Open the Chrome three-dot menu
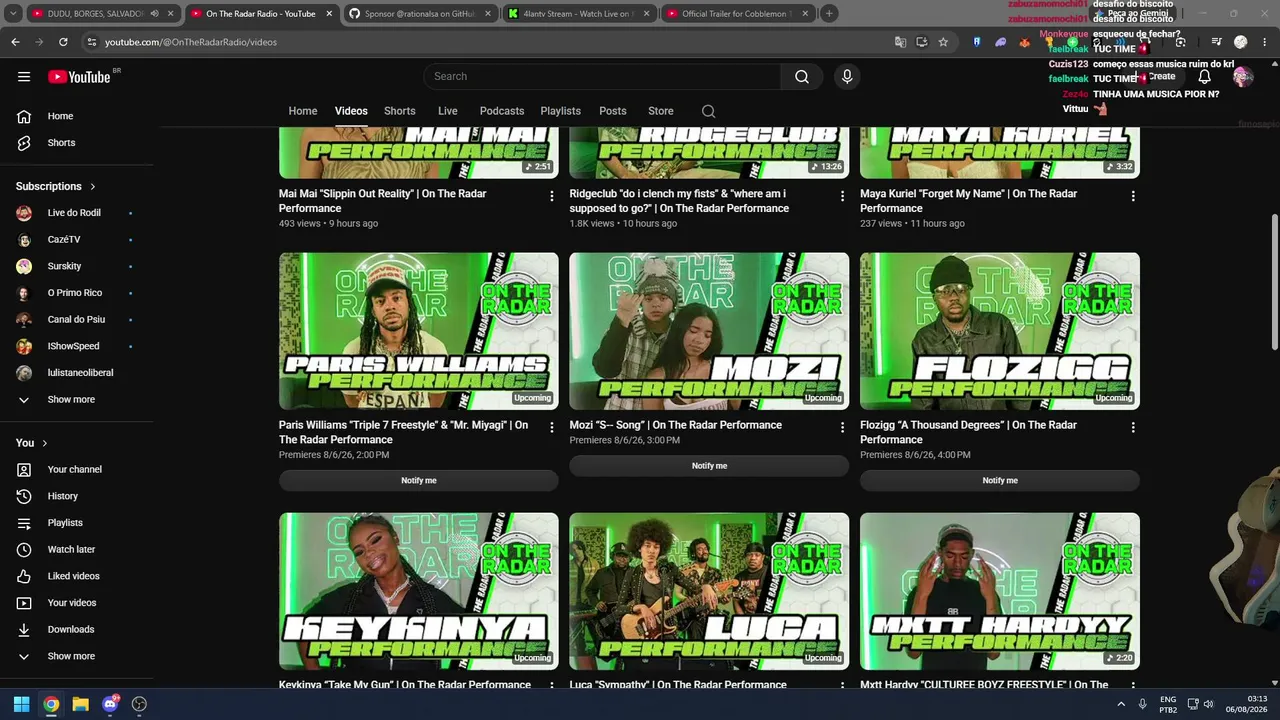 (1265, 42)
